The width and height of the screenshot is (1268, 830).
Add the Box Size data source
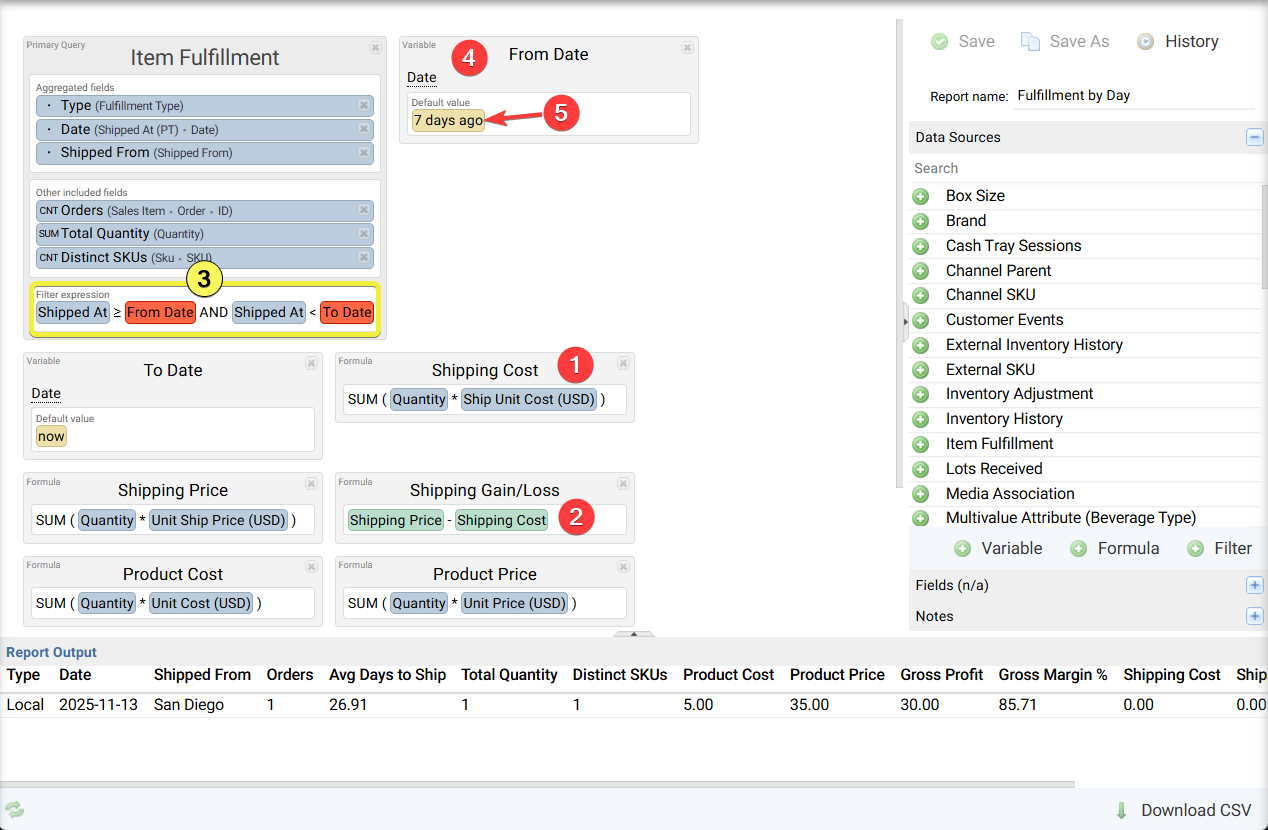pyautogui.click(x=921, y=196)
